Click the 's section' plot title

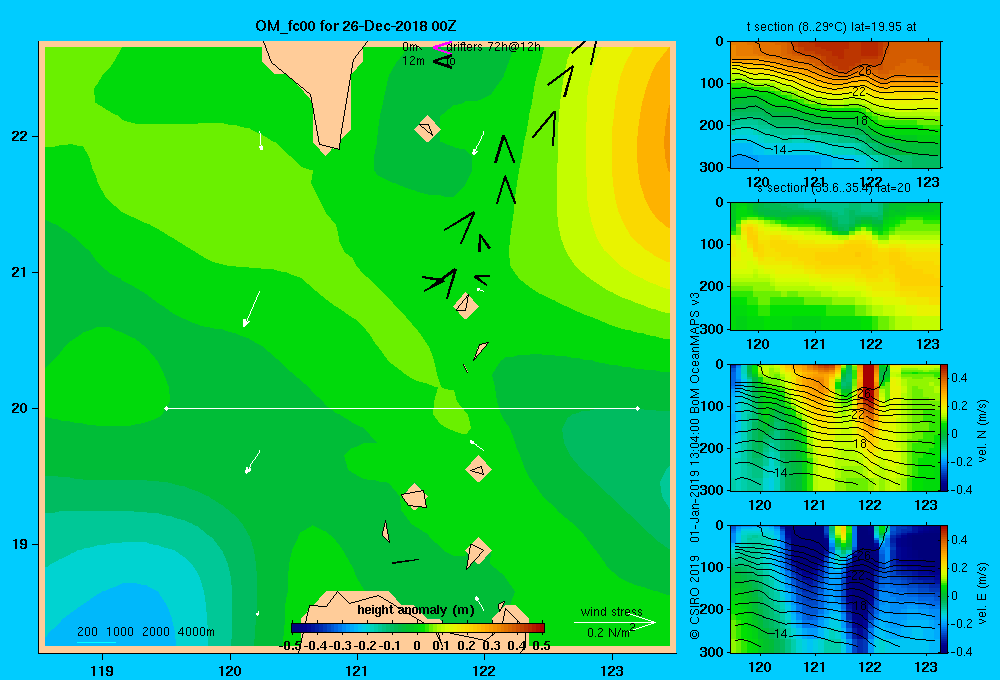tap(834, 188)
